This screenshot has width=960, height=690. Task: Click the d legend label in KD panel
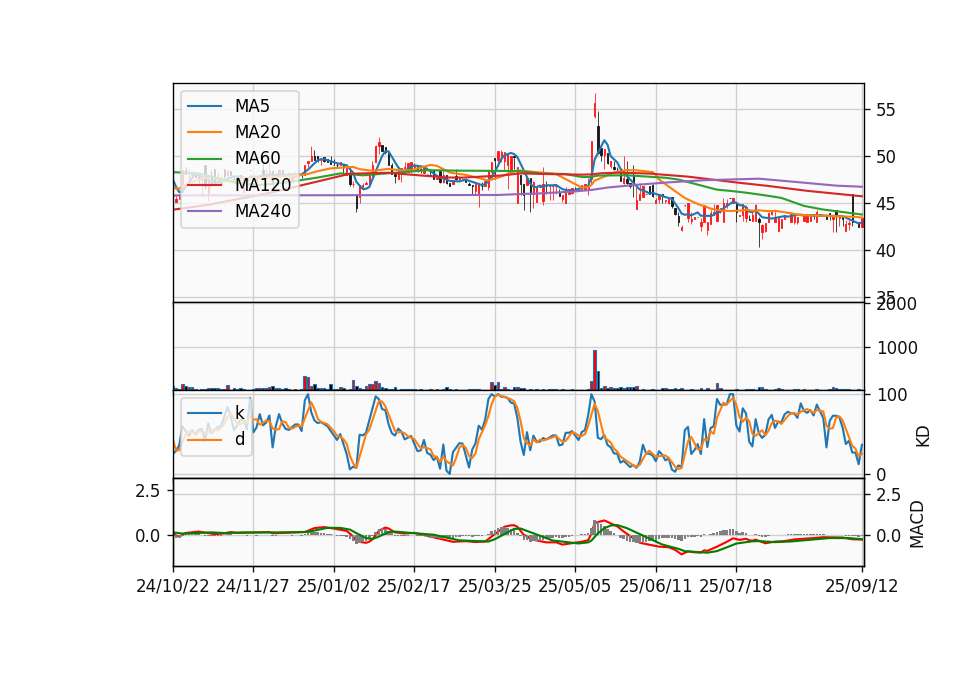click(240, 439)
